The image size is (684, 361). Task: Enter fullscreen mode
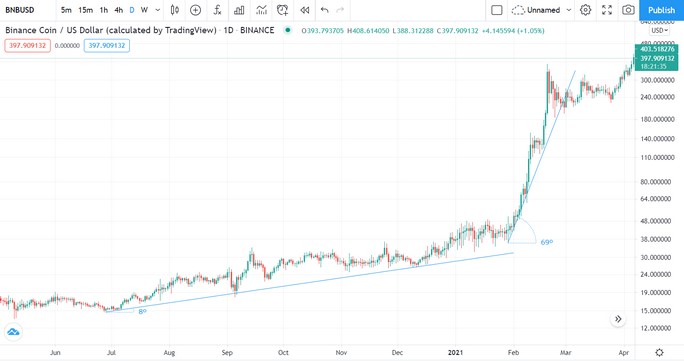pyautogui.click(x=607, y=10)
